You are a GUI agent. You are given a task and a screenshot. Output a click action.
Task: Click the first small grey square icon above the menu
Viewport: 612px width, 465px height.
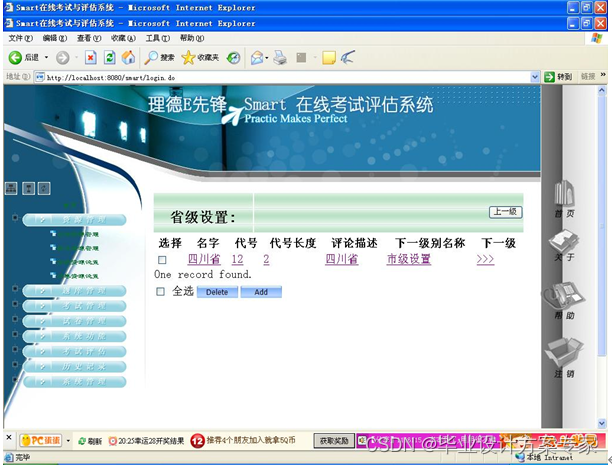(11, 188)
